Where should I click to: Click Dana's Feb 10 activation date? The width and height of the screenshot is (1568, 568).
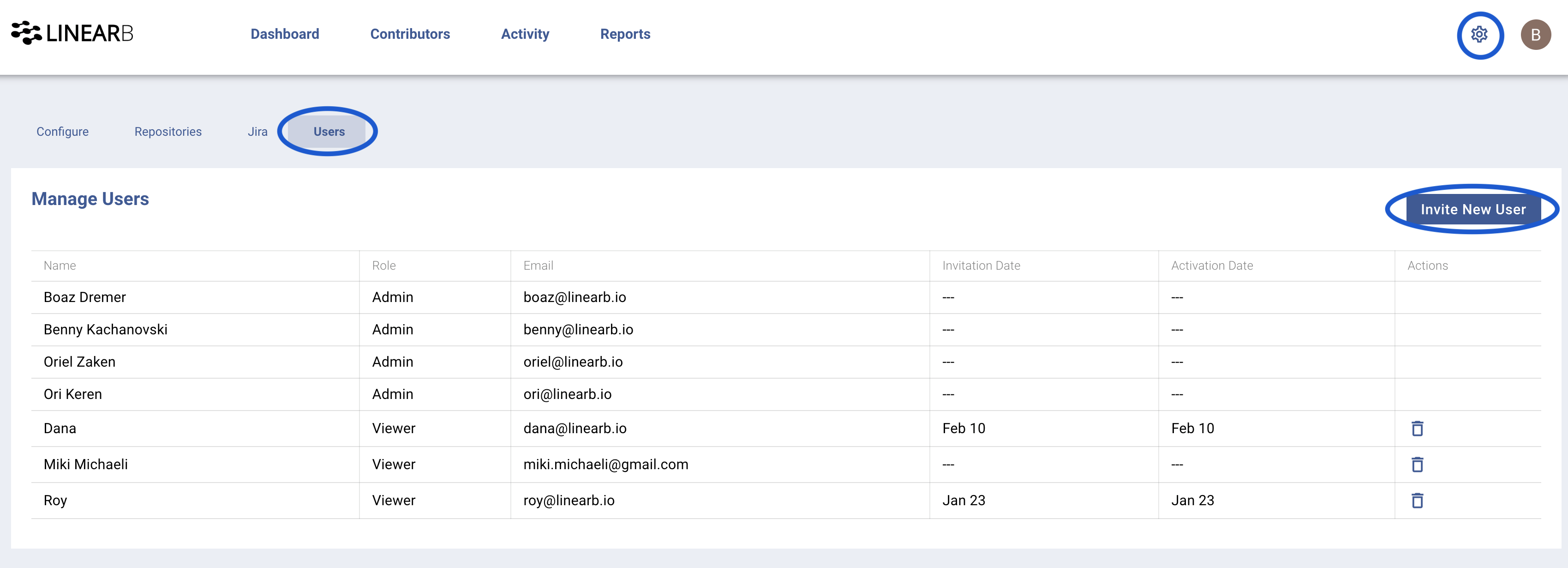[1192, 429]
